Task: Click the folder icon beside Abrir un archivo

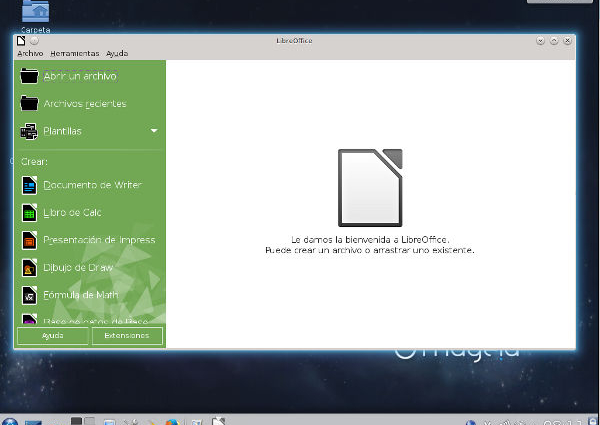Action: [29, 76]
